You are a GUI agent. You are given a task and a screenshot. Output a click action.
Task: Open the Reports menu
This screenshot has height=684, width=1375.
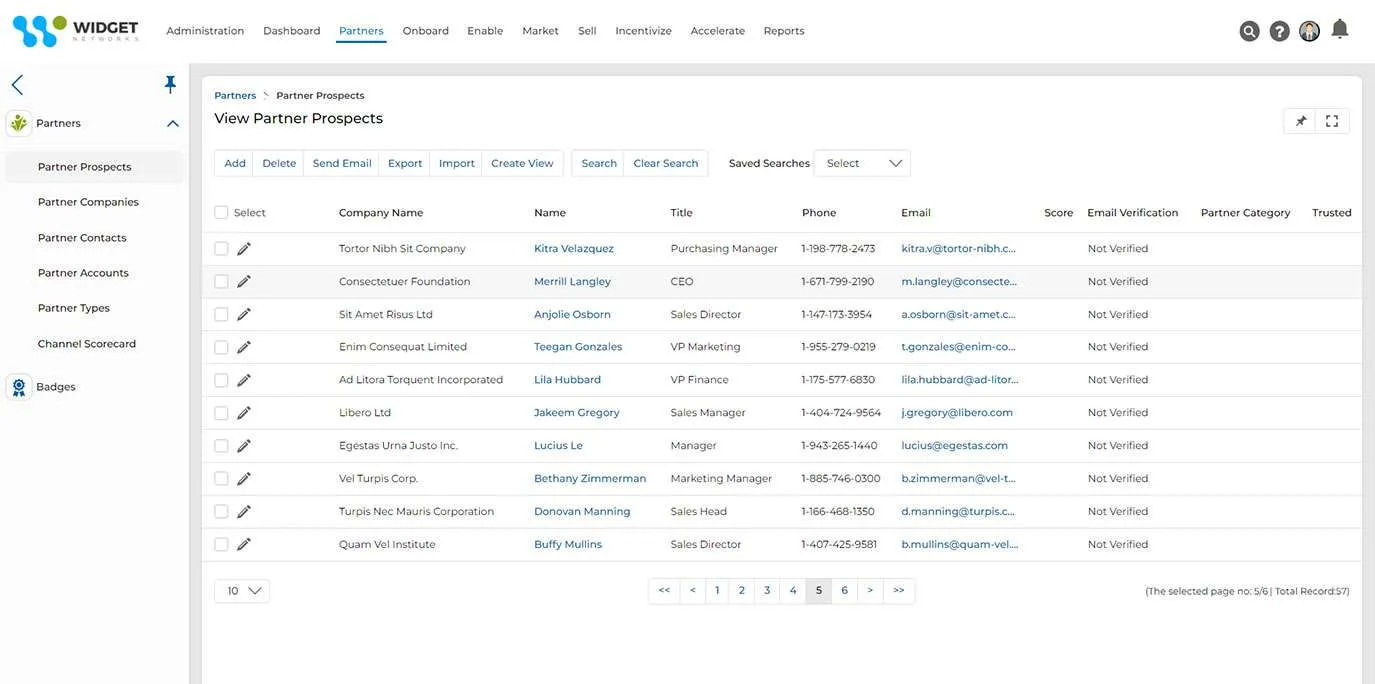784,30
